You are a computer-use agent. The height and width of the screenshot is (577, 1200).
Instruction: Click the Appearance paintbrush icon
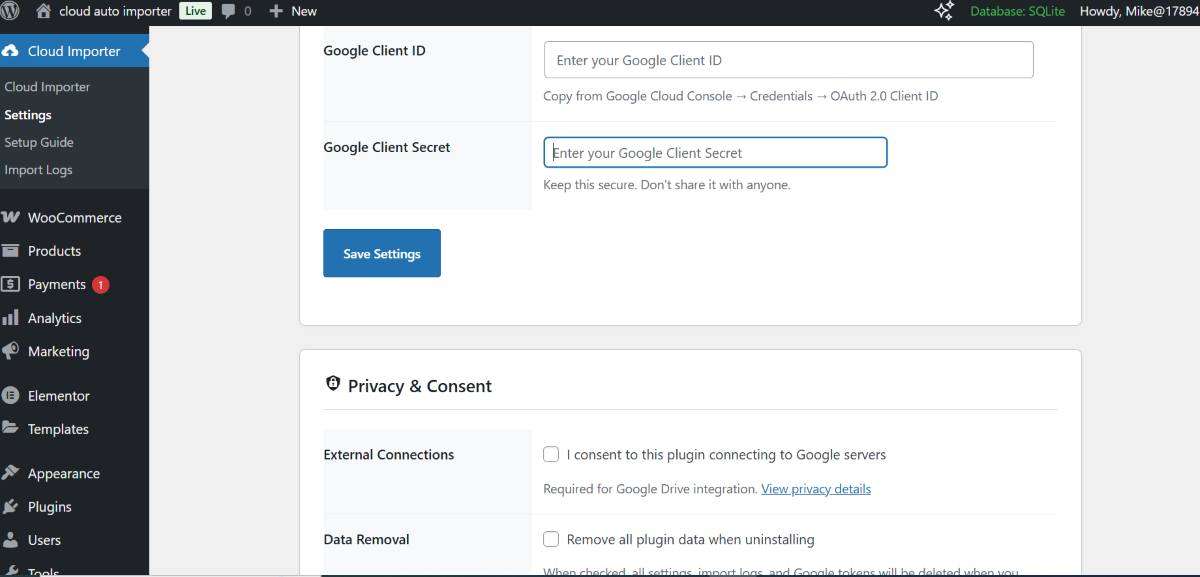[x=11, y=473]
